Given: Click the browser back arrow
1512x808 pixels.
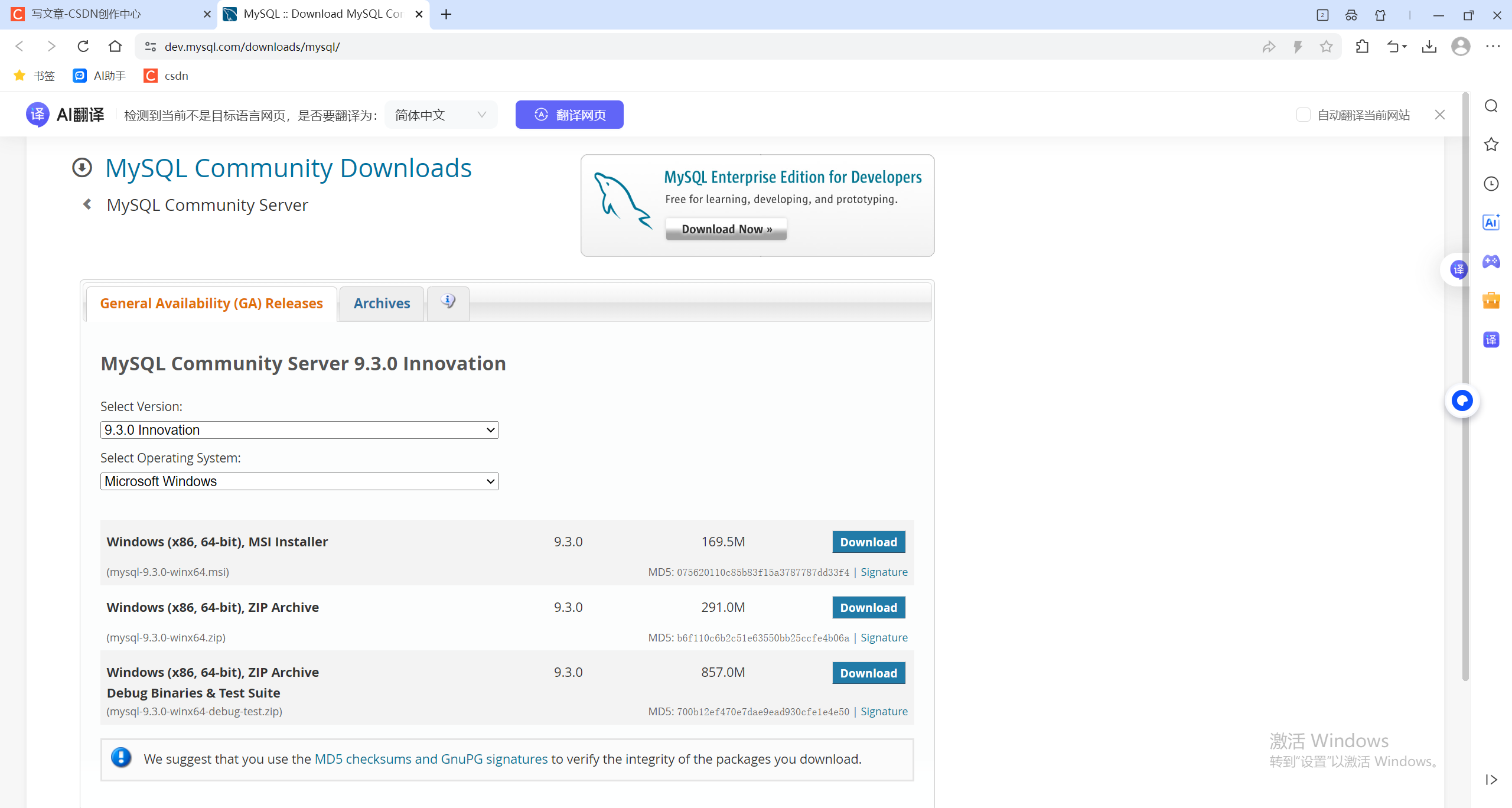Looking at the screenshot, I should pos(19,46).
